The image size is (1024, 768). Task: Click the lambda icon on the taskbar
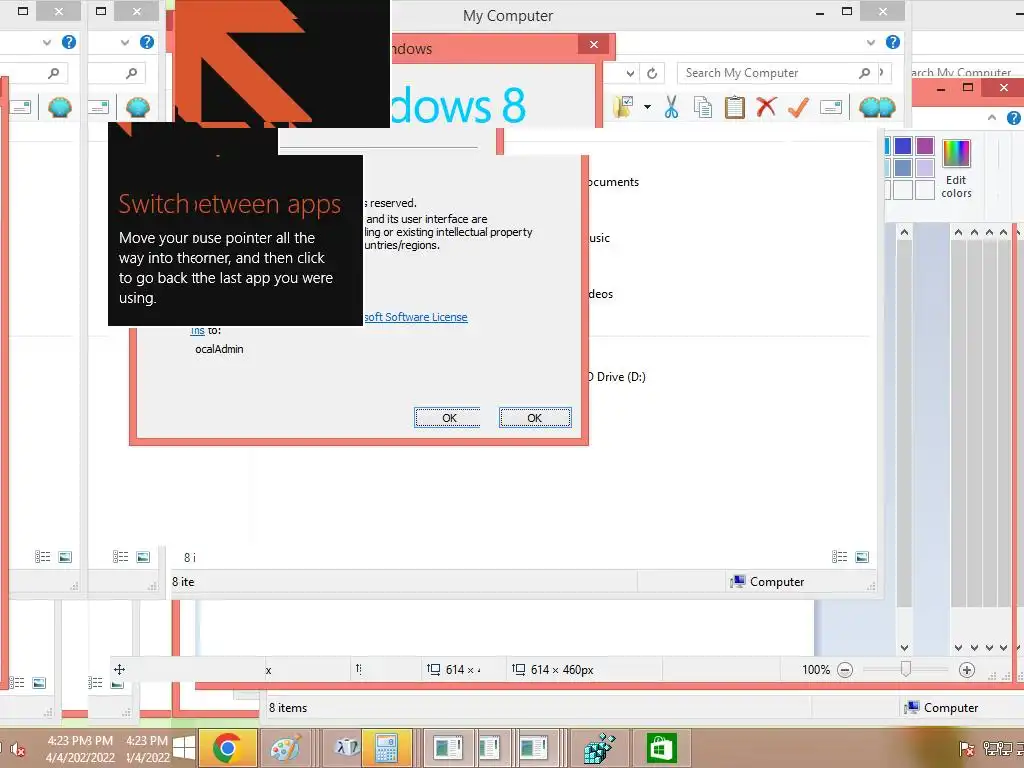click(x=346, y=748)
